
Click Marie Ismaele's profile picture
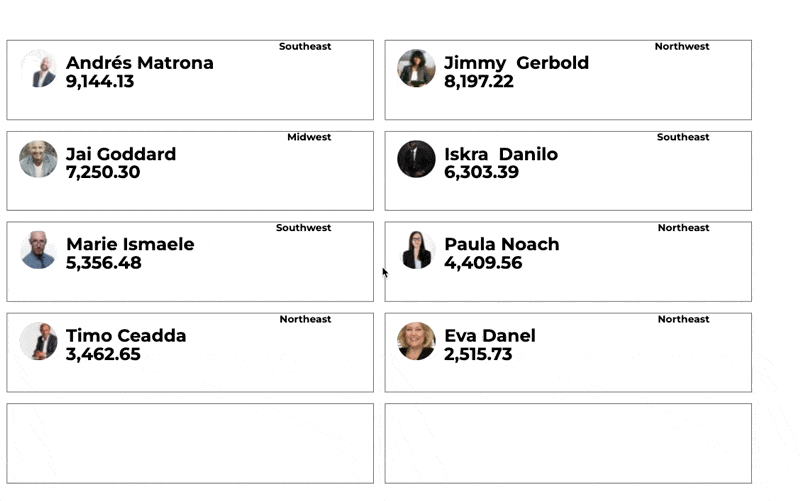[39, 250]
